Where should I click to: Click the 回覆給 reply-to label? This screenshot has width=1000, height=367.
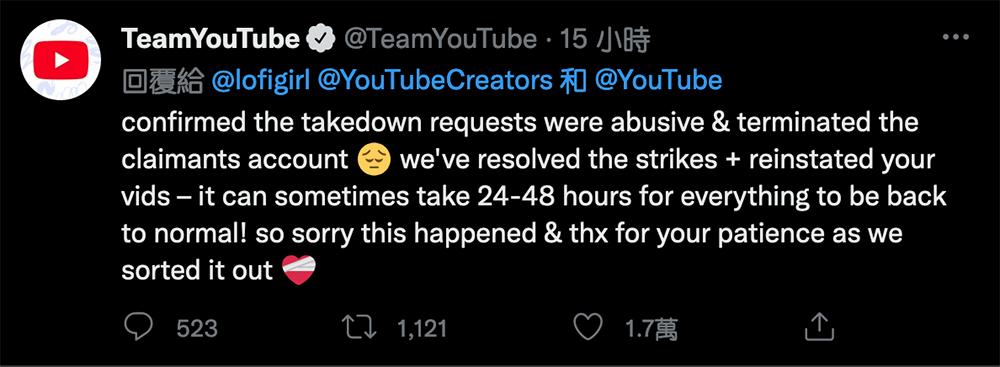pos(162,80)
